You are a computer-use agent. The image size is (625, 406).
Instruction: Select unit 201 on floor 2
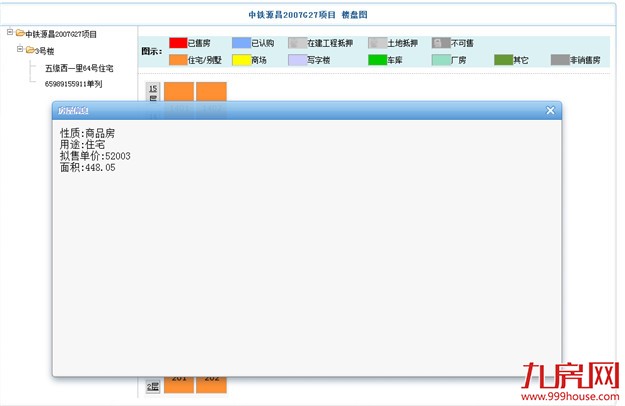point(179,384)
